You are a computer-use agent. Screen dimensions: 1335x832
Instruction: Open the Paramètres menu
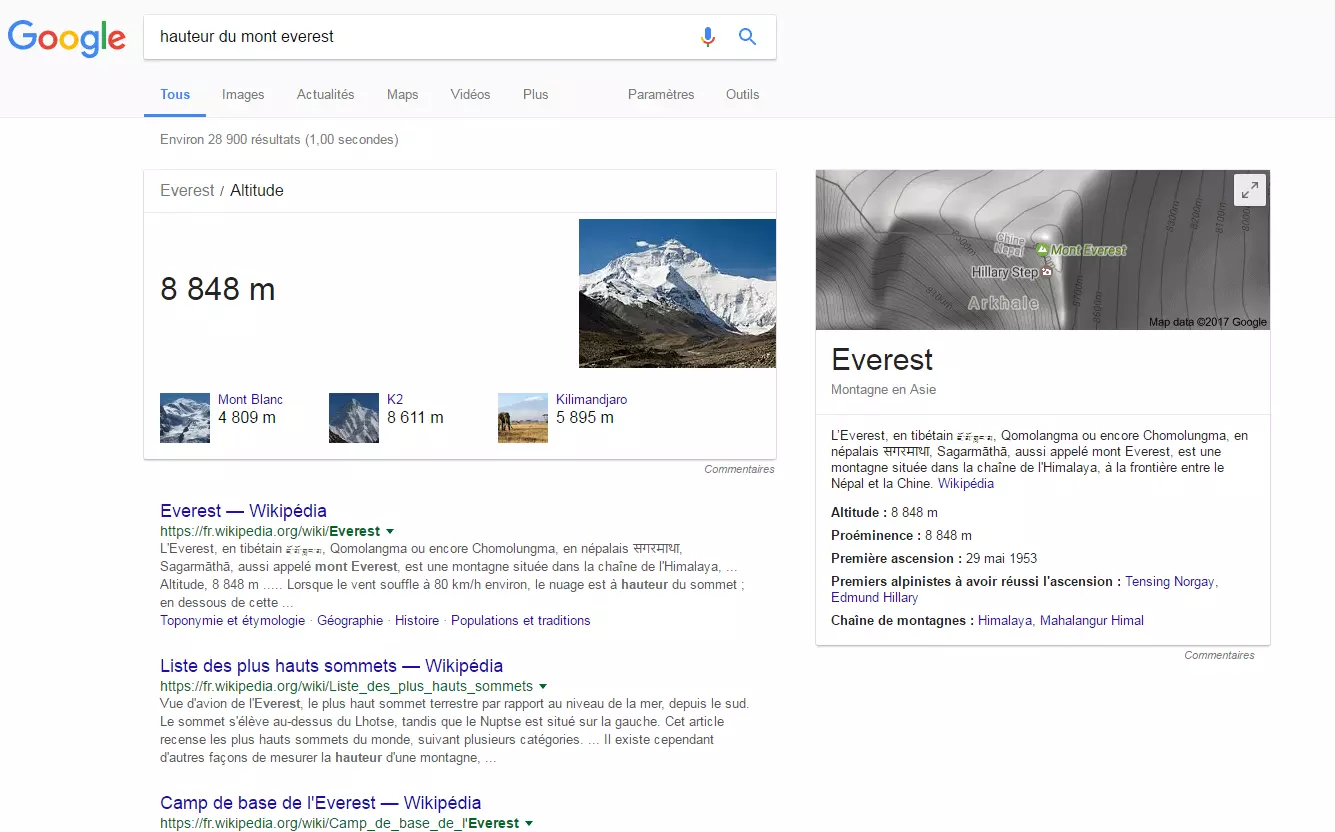pyautogui.click(x=661, y=94)
